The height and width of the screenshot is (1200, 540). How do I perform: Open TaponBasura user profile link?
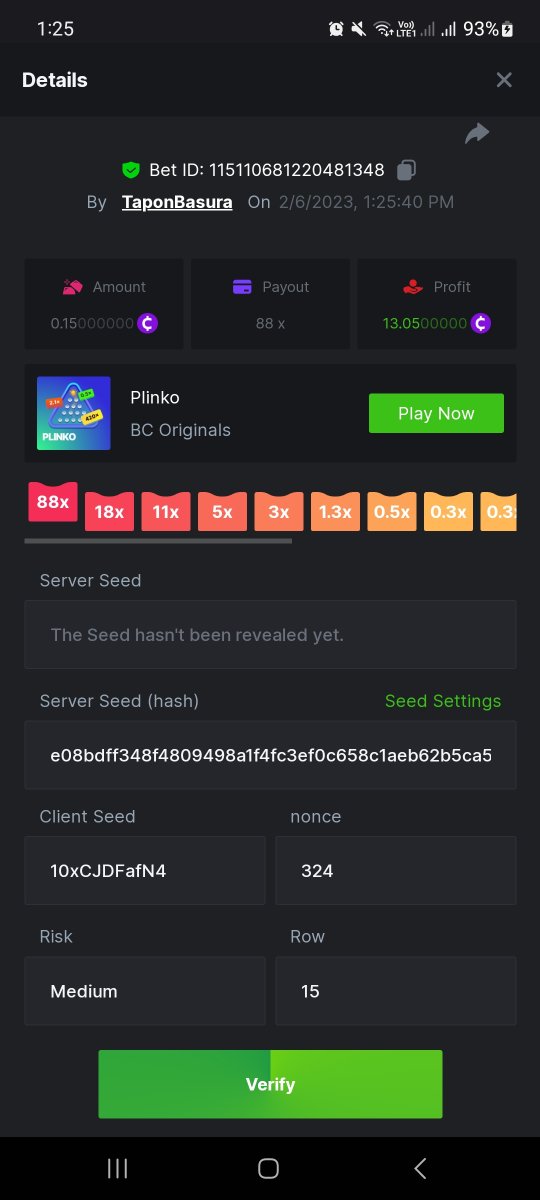click(x=177, y=202)
